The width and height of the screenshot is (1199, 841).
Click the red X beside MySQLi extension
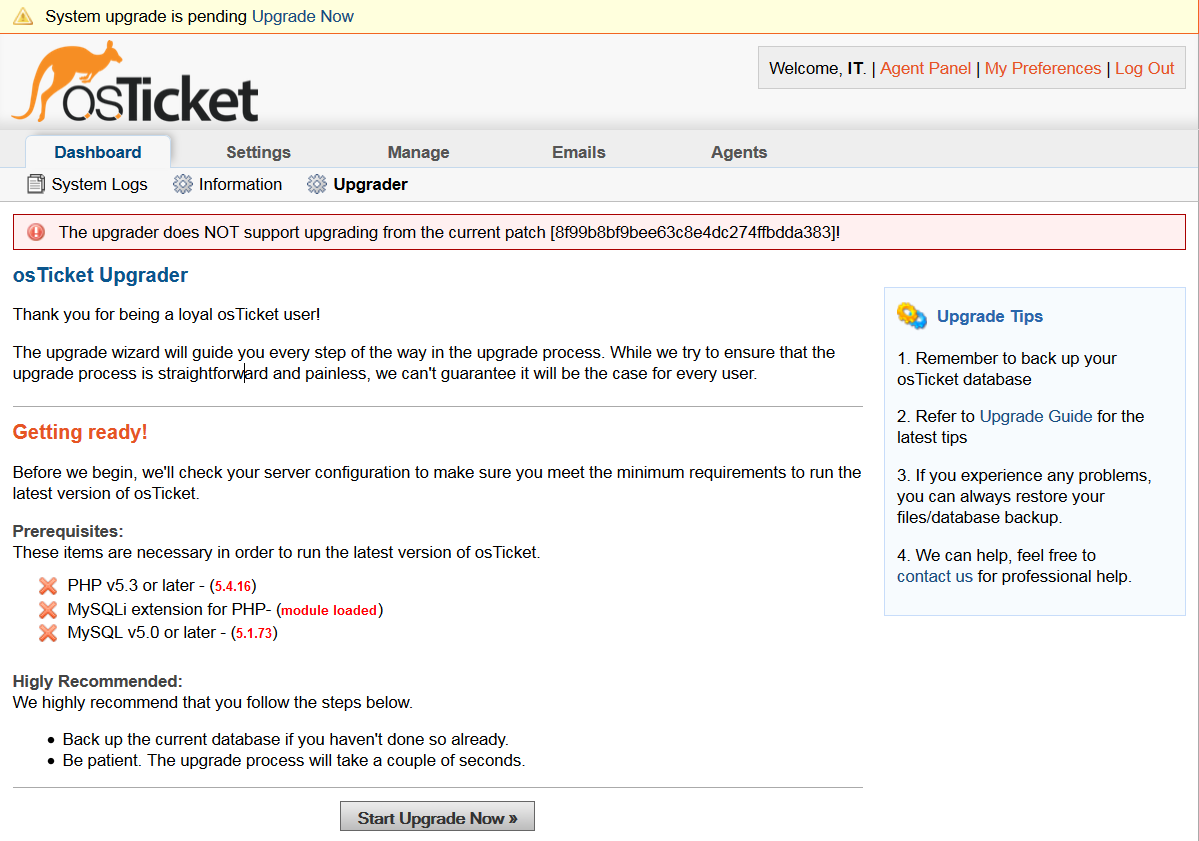tap(48, 610)
